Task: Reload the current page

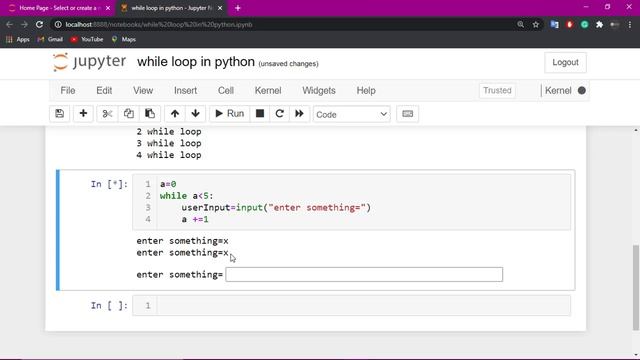Action: [39, 24]
